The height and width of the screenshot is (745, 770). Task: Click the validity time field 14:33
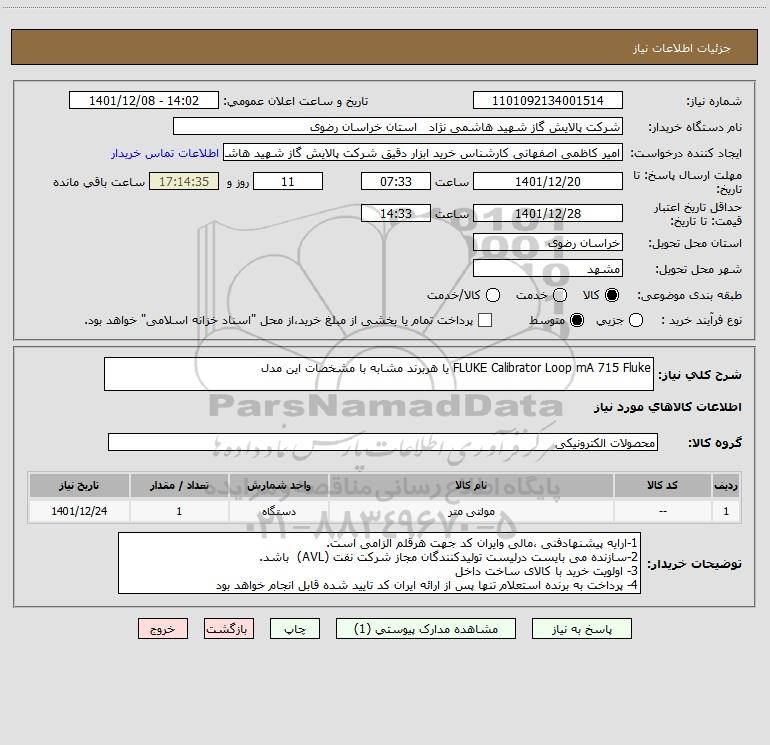396,213
